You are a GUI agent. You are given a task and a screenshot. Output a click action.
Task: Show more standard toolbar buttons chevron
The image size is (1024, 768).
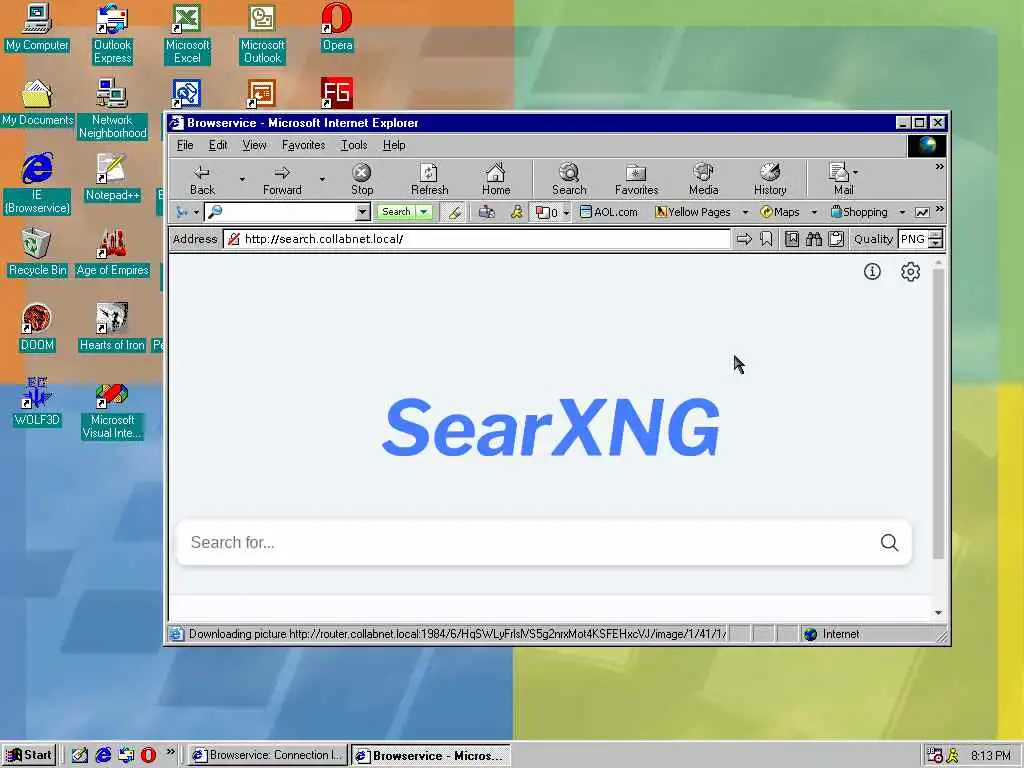(x=939, y=167)
